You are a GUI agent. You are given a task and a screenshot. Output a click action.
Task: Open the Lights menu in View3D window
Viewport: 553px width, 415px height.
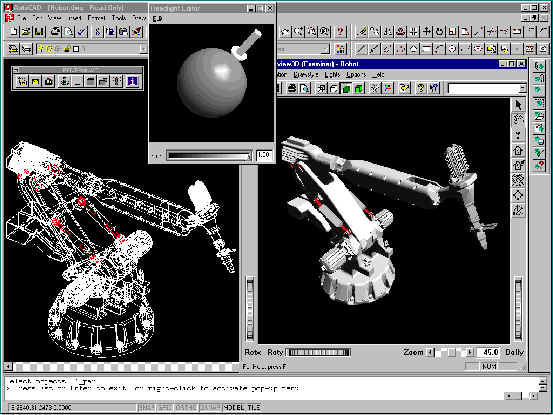(332, 75)
